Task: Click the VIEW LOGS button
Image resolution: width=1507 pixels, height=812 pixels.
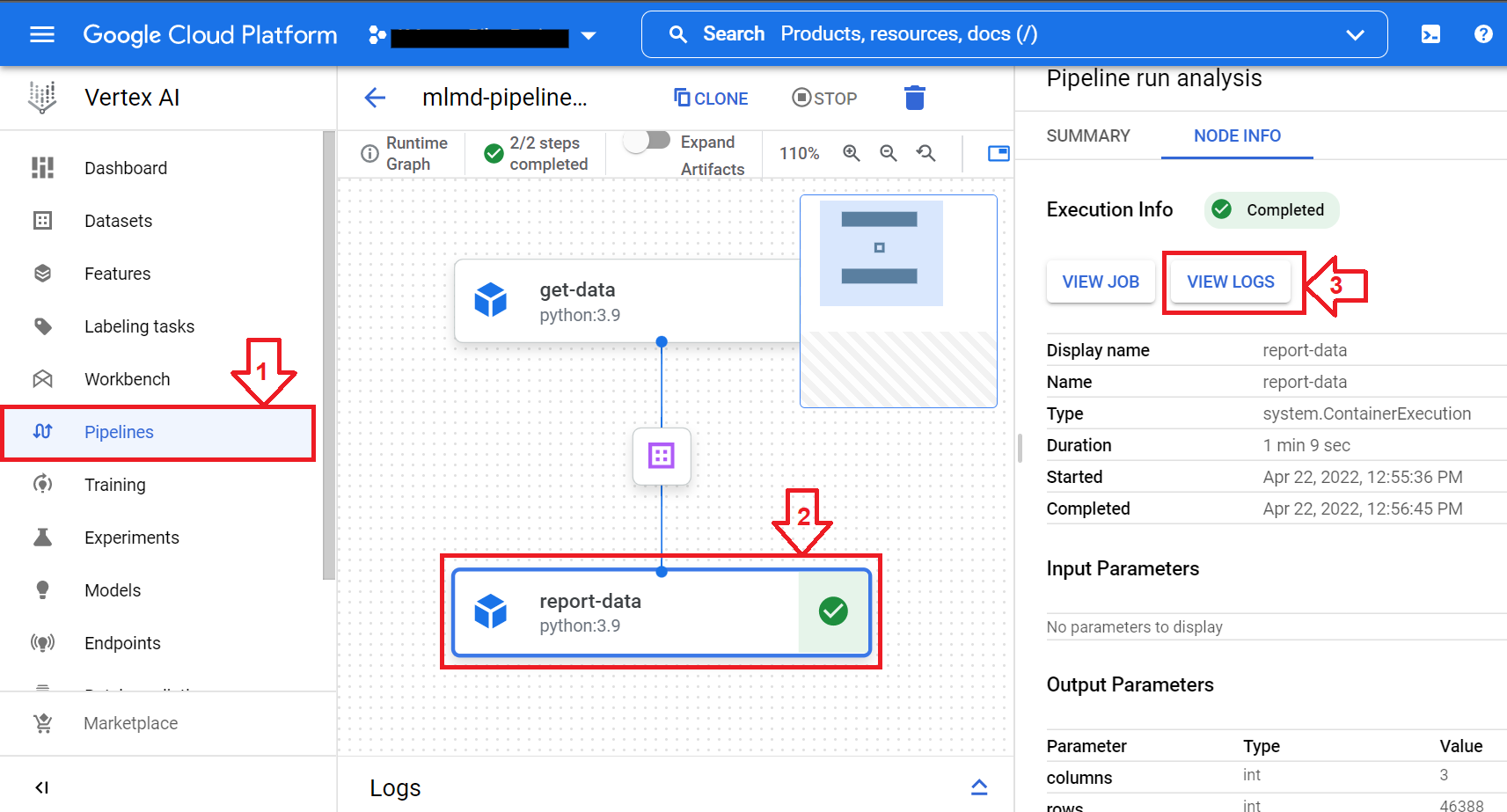Action: click(x=1231, y=282)
